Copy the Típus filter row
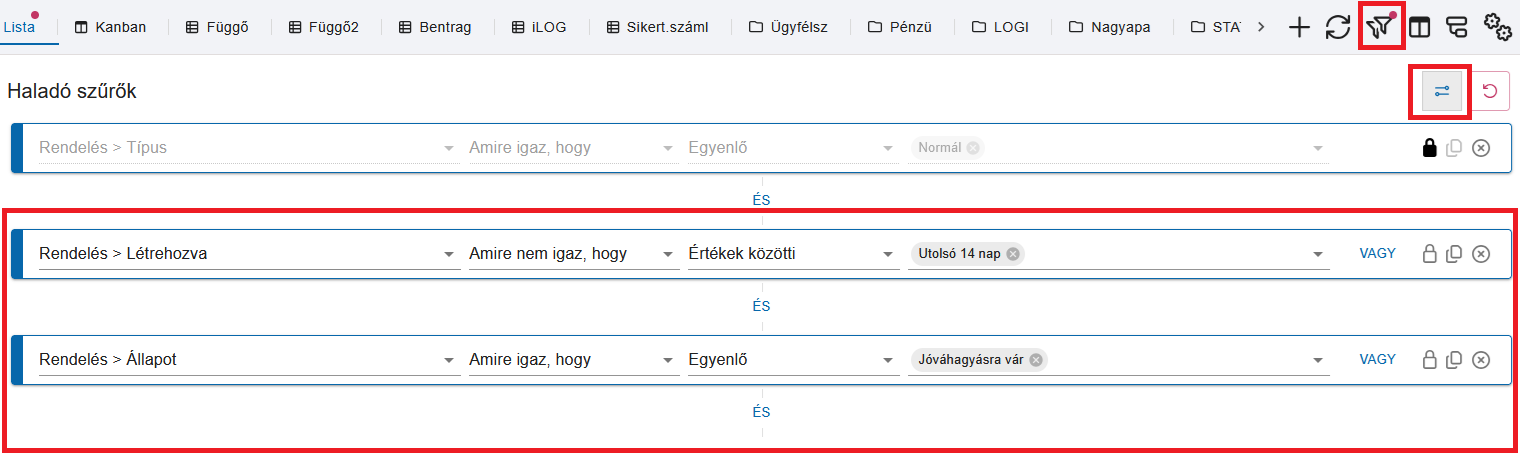Image resolution: width=1520 pixels, height=467 pixels. click(1455, 148)
